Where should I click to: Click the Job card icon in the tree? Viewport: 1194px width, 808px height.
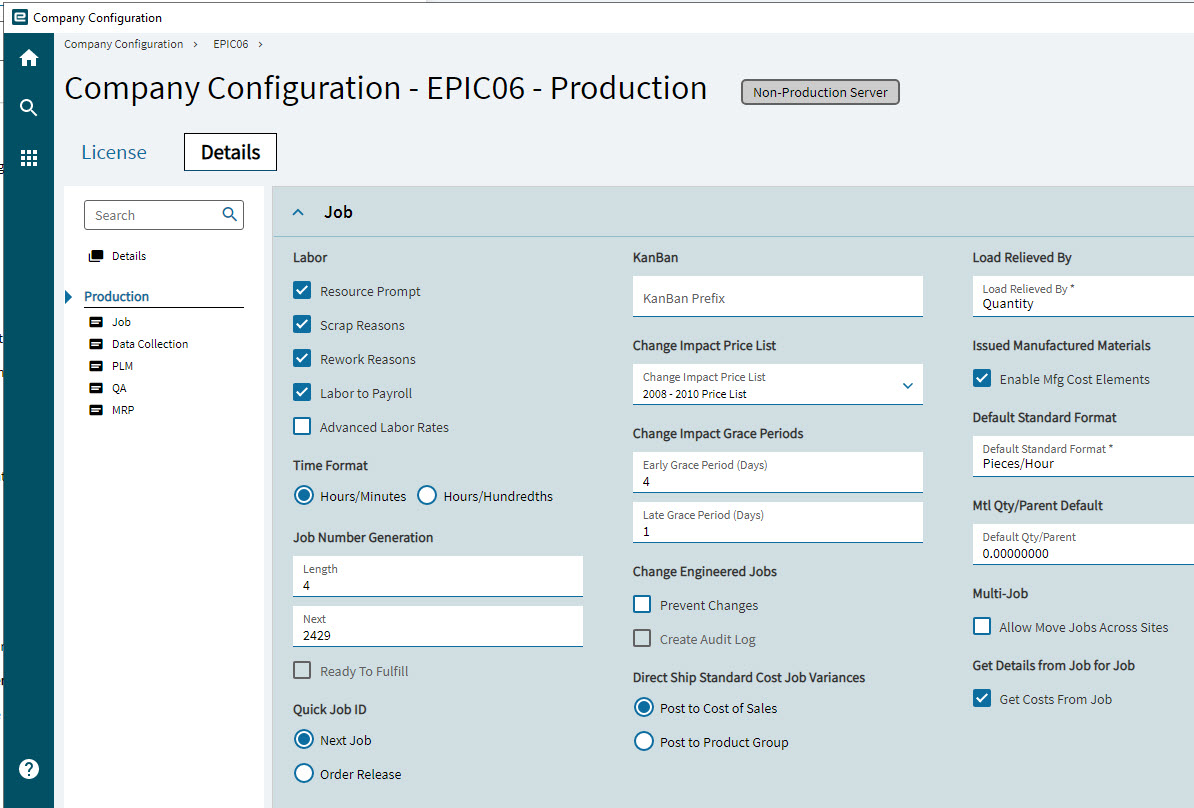(96, 322)
